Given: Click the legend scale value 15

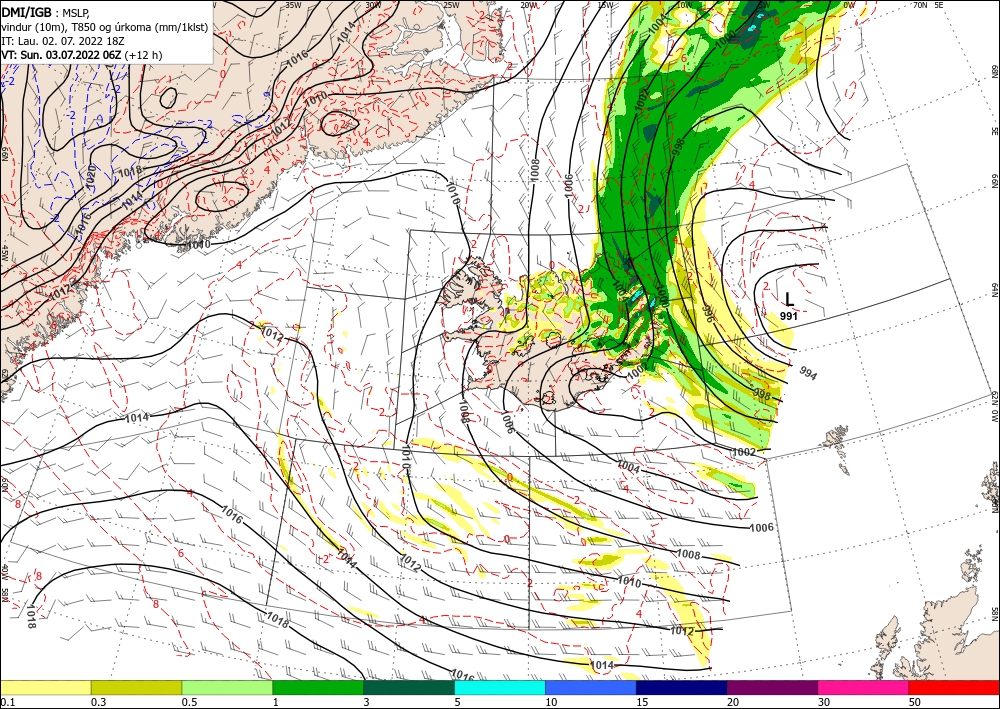Looking at the screenshot, I should 643,702.
